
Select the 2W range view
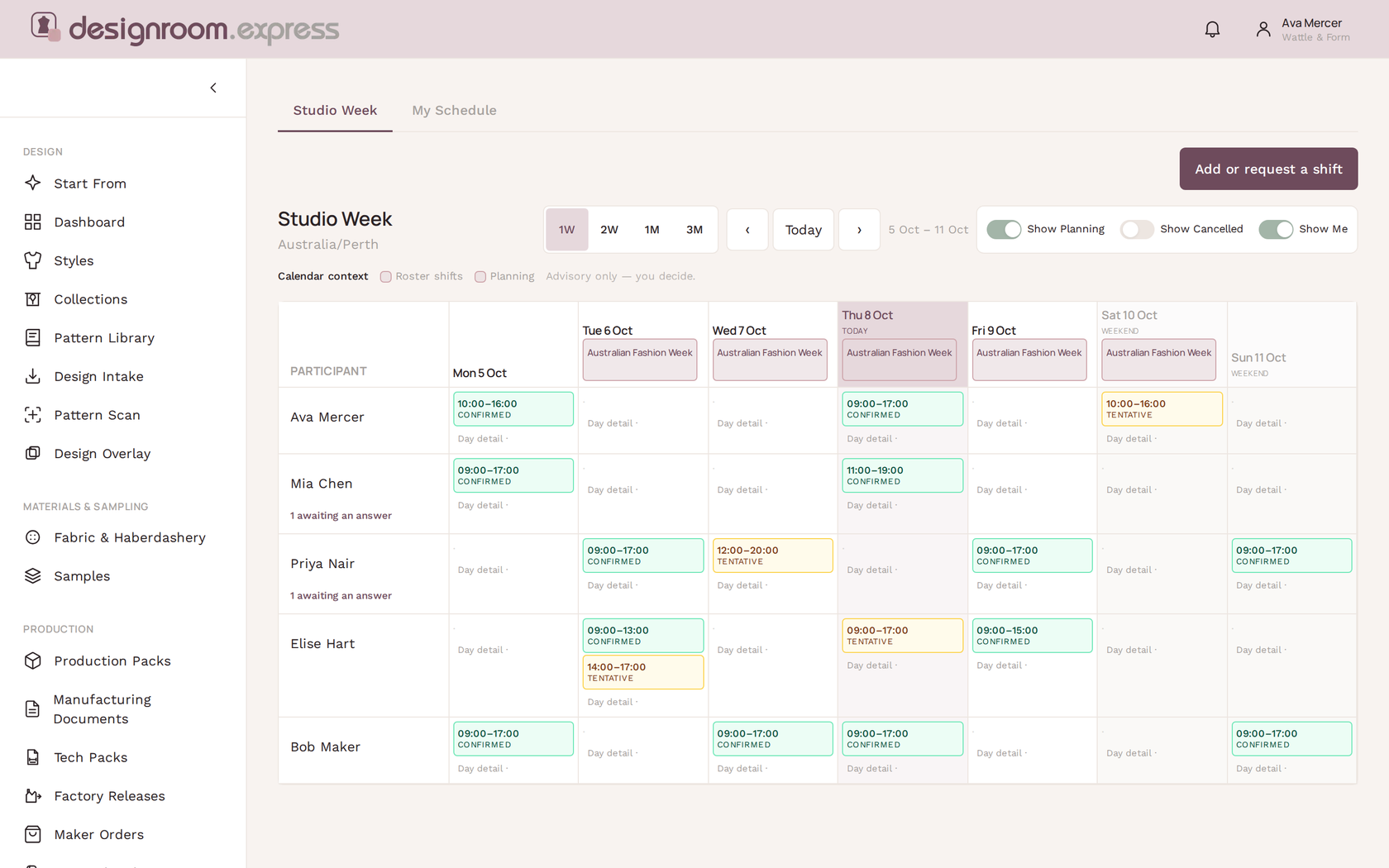609,230
